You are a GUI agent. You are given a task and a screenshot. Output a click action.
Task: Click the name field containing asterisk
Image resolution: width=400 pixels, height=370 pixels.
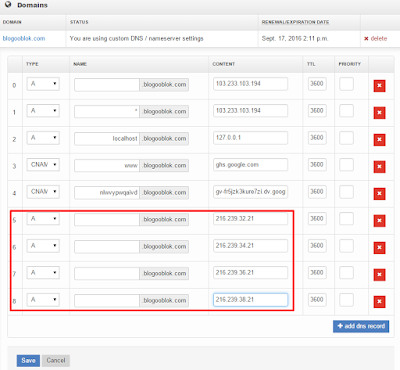pos(107,112)
